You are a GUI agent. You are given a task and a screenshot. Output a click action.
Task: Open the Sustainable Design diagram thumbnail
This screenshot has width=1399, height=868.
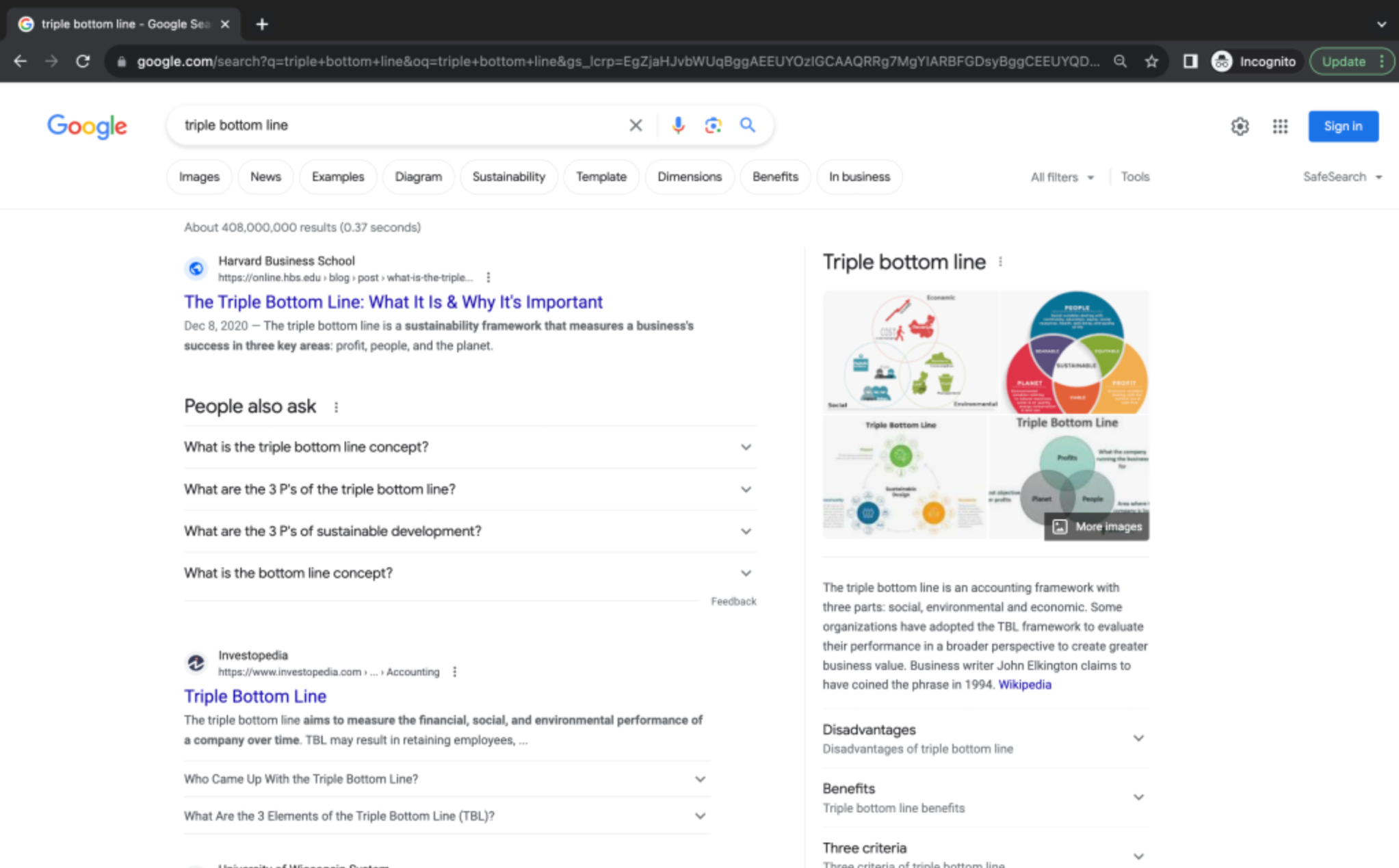point(904,477)
